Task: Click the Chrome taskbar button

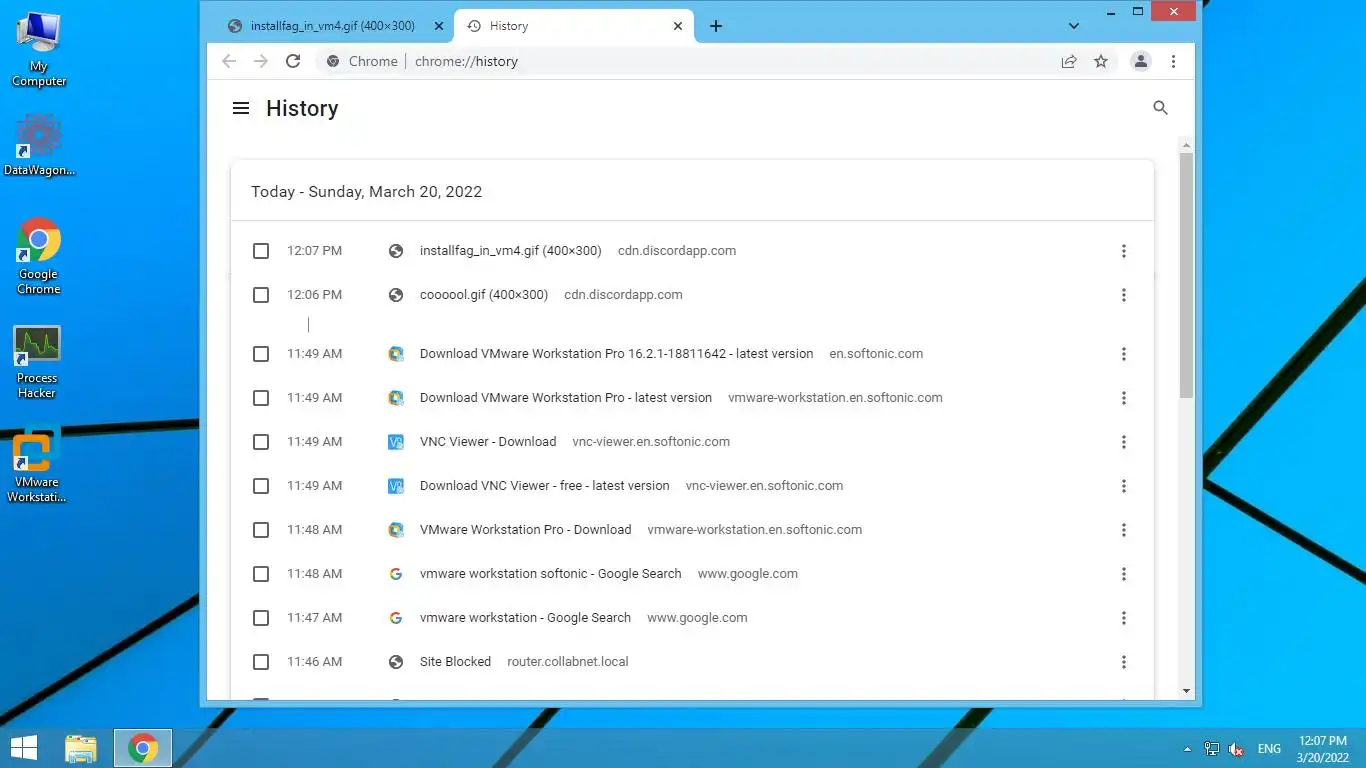Action: tap(143, 748)
